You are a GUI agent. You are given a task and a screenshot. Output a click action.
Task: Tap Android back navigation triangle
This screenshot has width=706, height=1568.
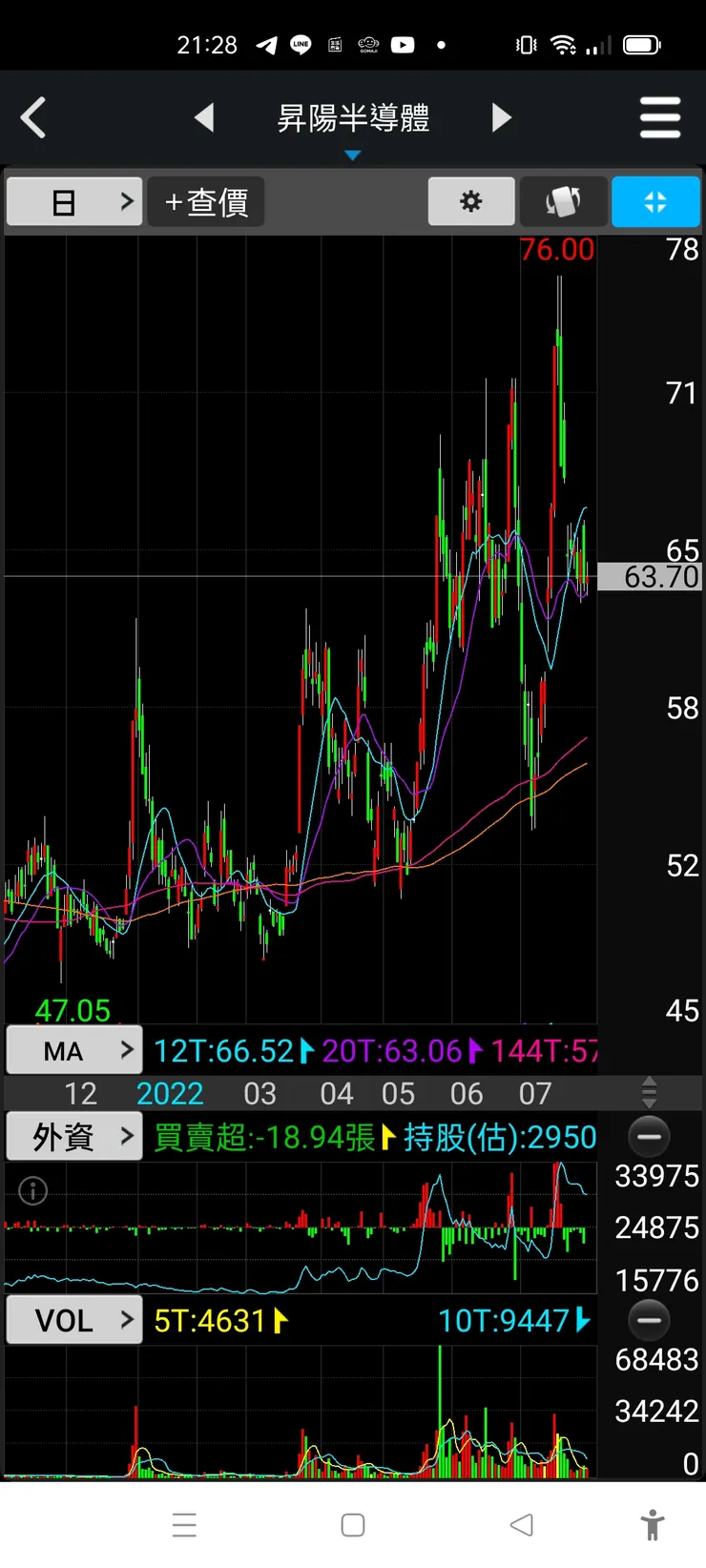(521, 1524)
